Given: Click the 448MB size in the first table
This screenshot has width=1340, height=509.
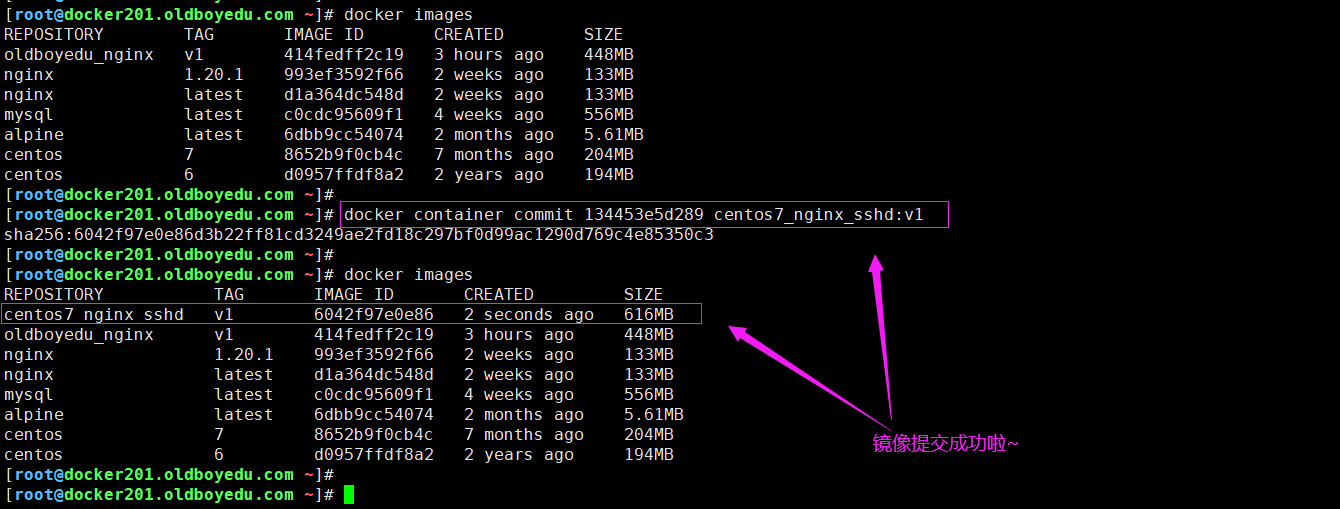Looking at the screenshot, I should [608, 55].
